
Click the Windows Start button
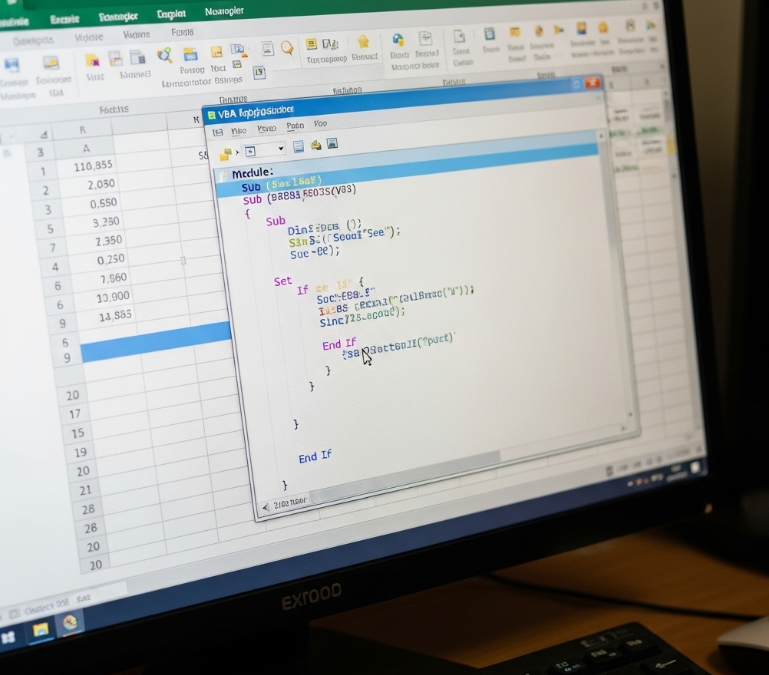[8, 635]
